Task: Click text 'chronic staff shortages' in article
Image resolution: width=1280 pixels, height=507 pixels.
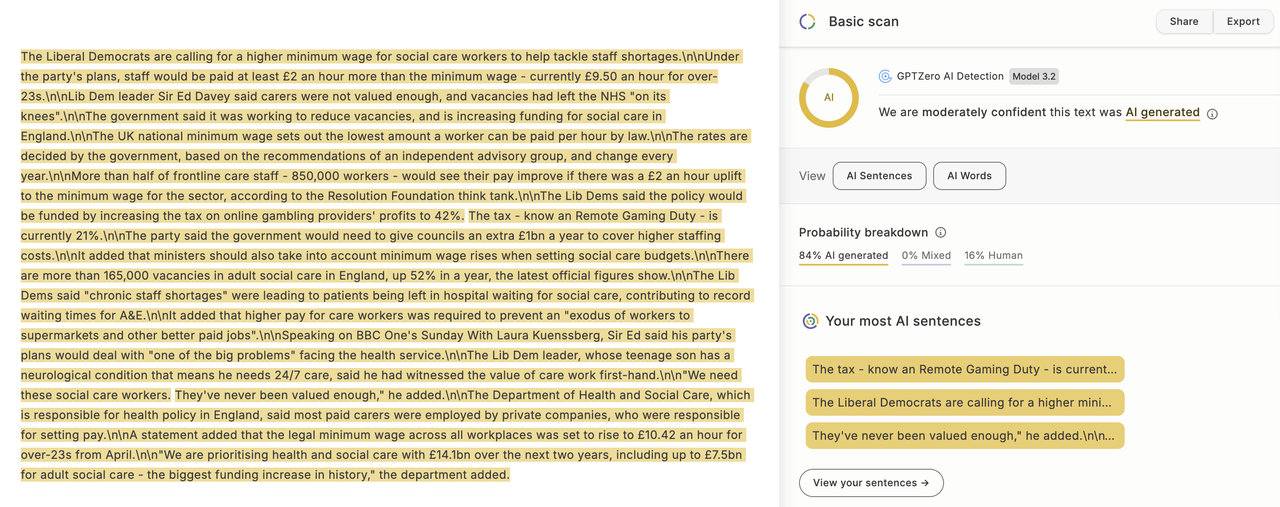Action: 155,296
